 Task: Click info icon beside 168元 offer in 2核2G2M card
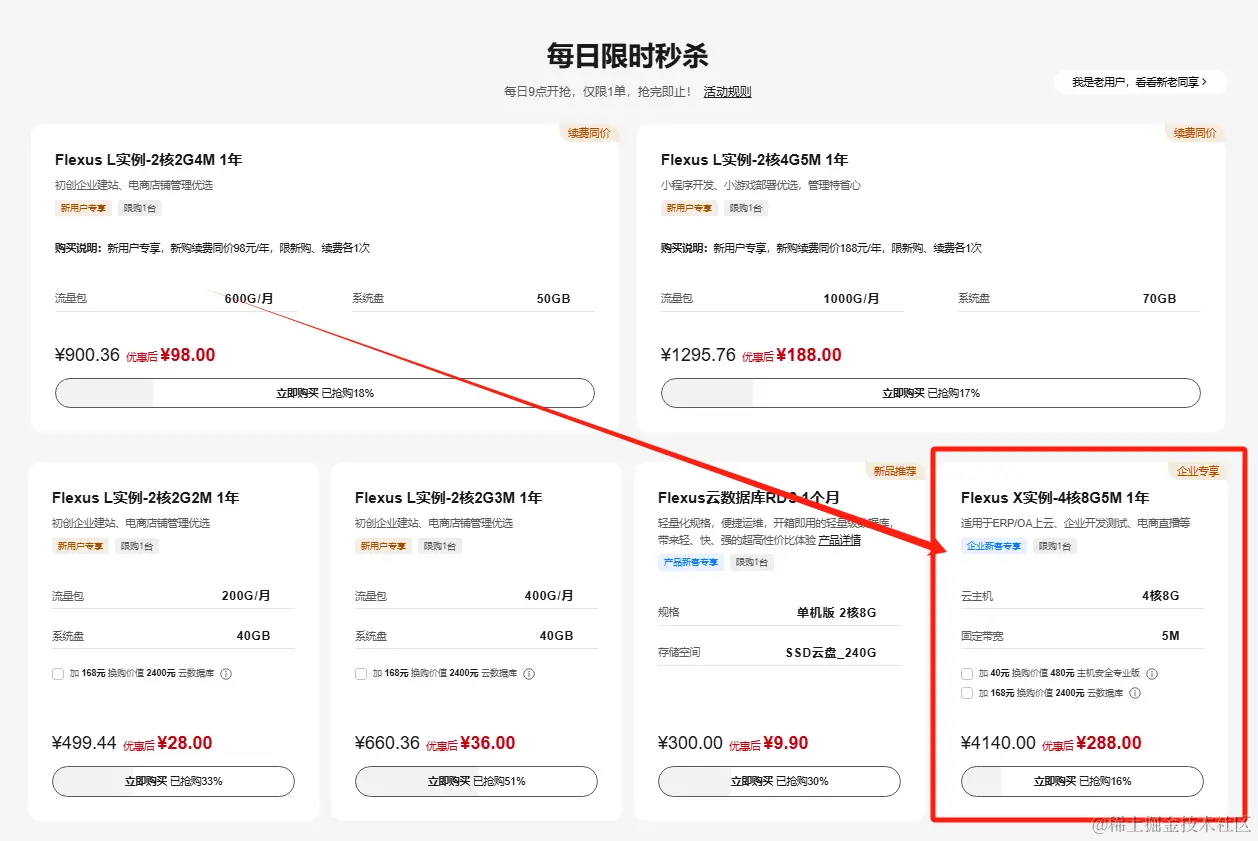point(225,674)
